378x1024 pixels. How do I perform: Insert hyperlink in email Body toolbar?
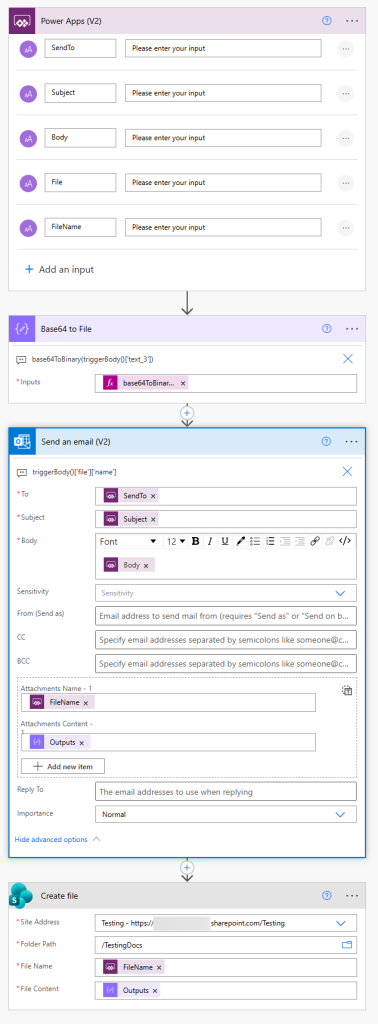(x=315, y=541)
